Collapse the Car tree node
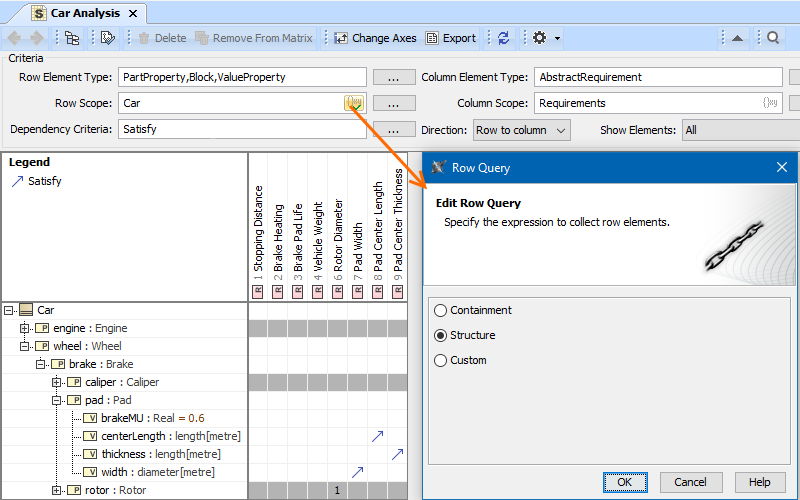Viewport: 800px width, 500px height. coord(9,310)
